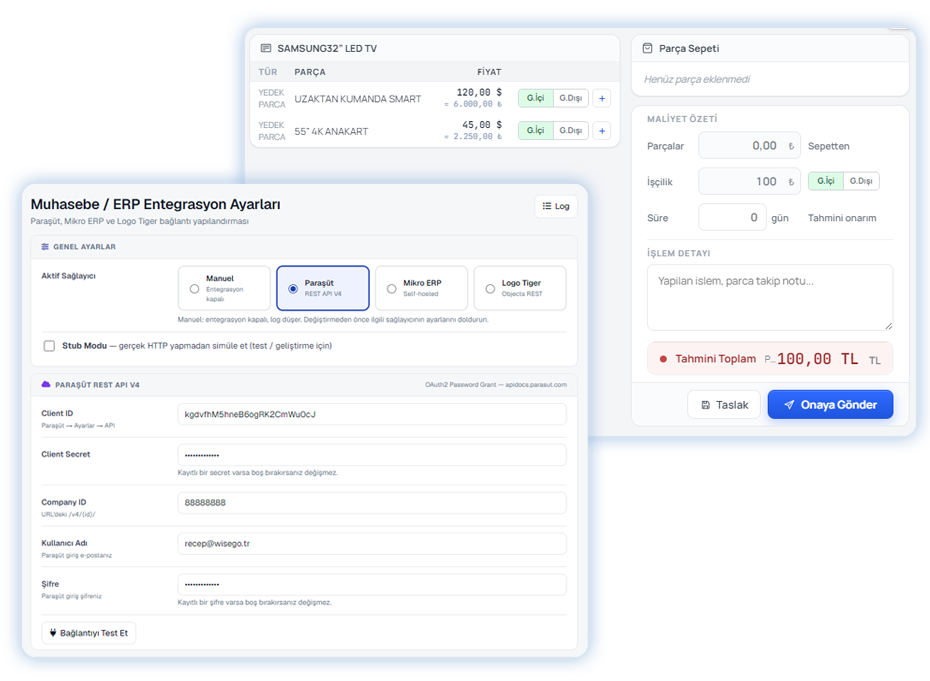Viewport: 930px width, 681px height.
Task: Set G.Dışı for UZAKTAN KUMANDA SMART
Action: (x=571, y=98)
